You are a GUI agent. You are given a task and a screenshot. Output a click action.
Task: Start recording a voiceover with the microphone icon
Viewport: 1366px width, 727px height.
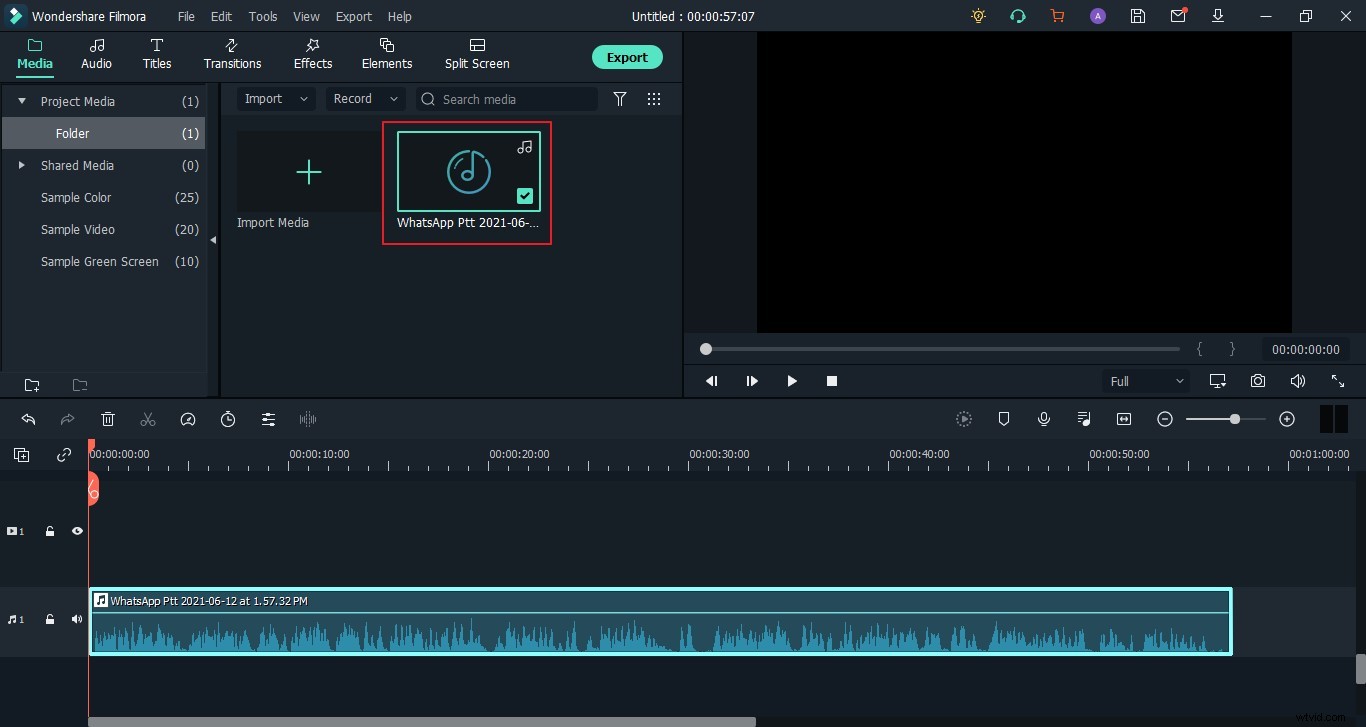pos(1044,419)
